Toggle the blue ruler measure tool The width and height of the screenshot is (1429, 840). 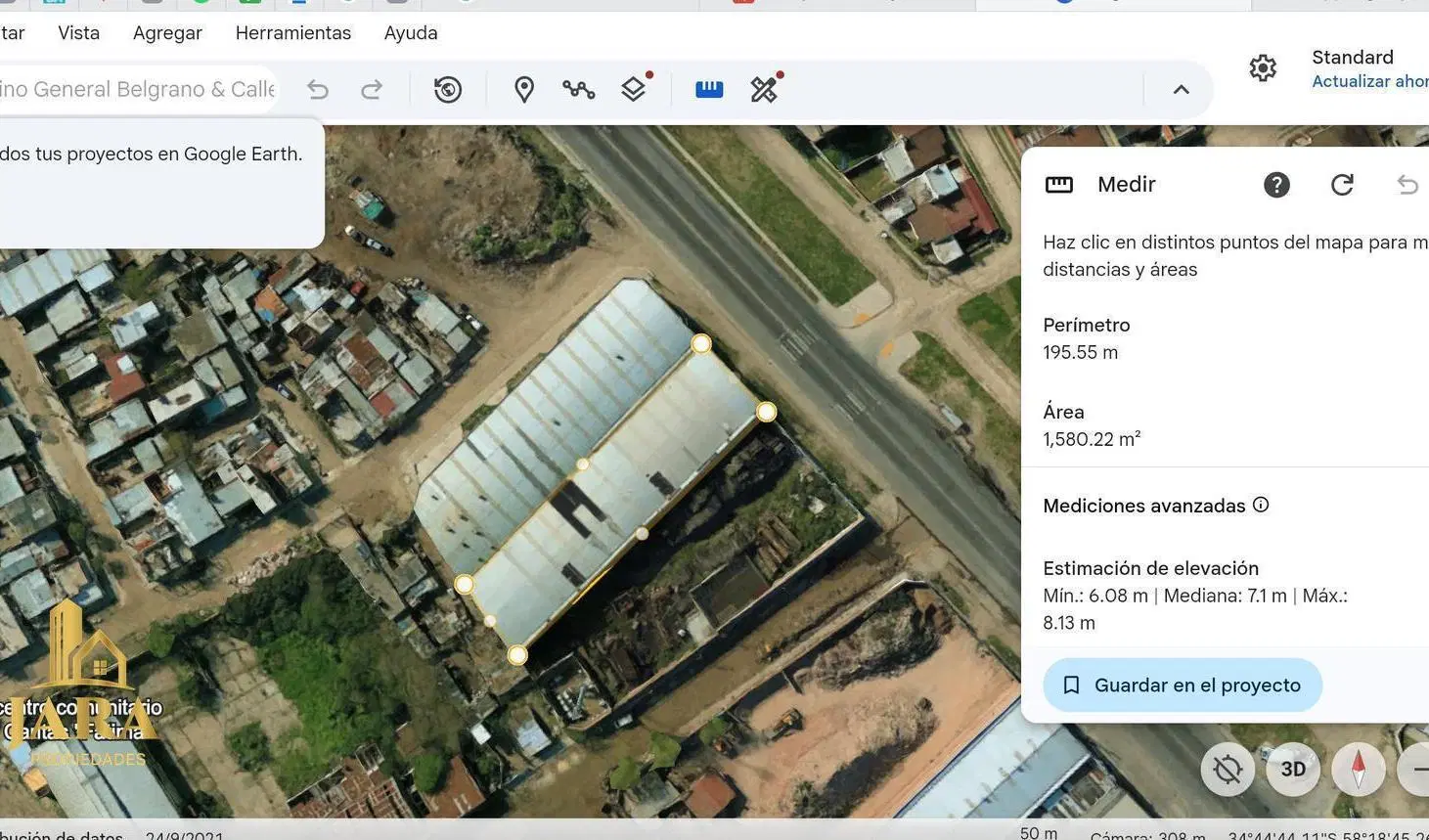pyautogui.click(x=709, y=90)
